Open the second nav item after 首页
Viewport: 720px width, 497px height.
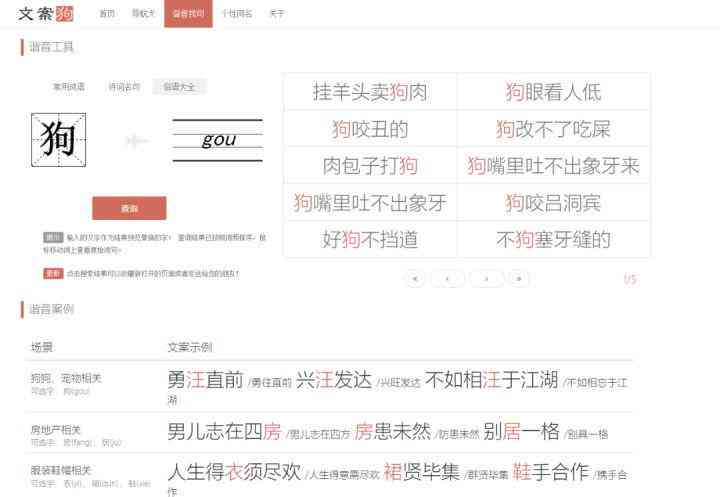(x=143, y=14)
